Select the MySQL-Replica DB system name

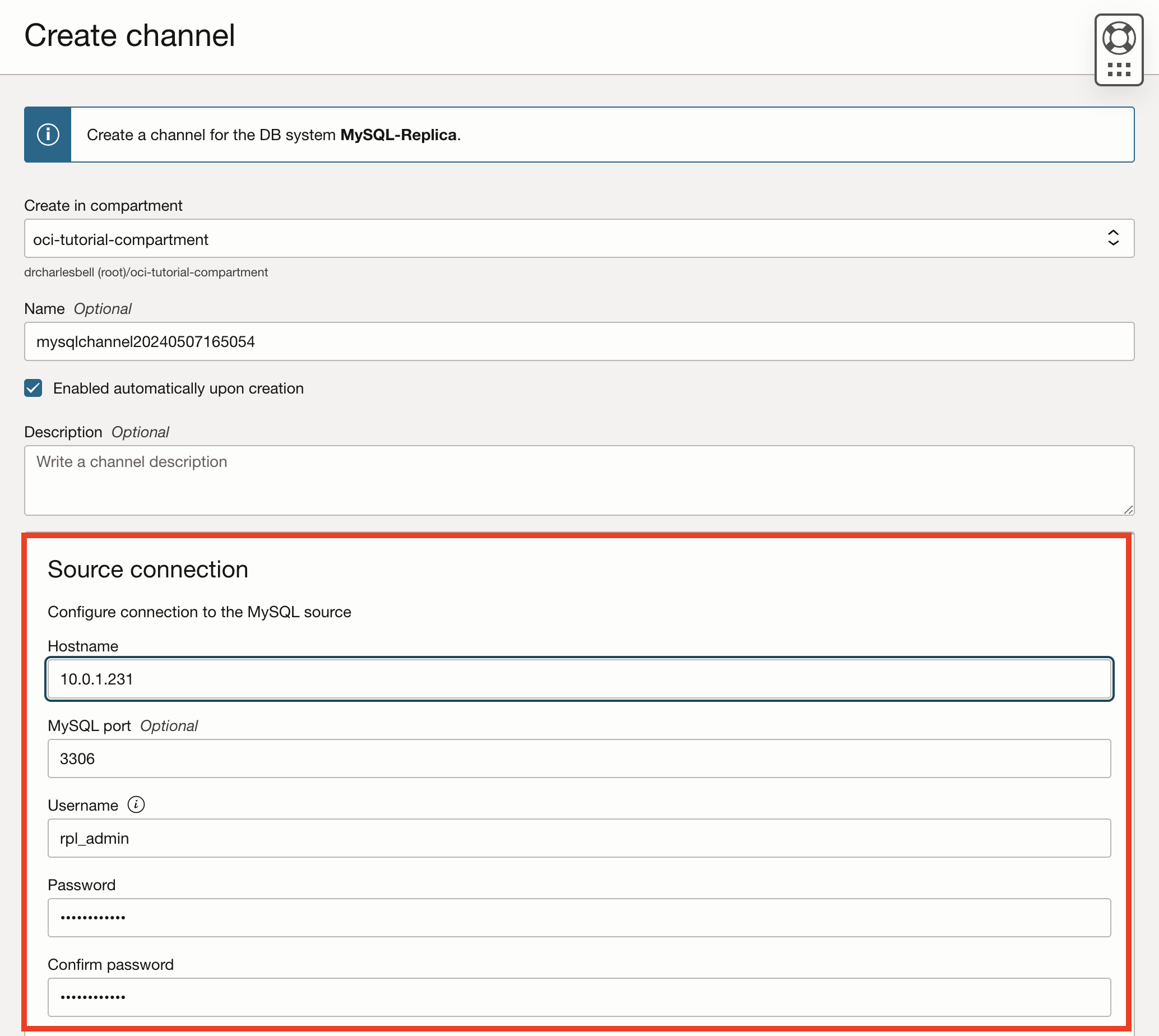tap(399, 135)
